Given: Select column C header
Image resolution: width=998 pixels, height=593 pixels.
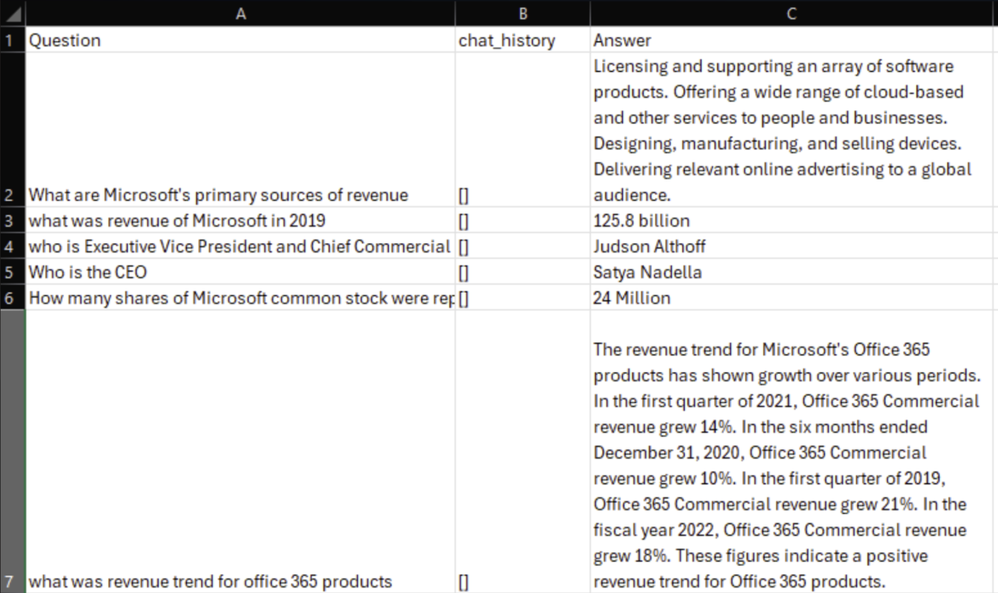Looking at the screenshot, I should pyautogui.click(x=791, y=13).
